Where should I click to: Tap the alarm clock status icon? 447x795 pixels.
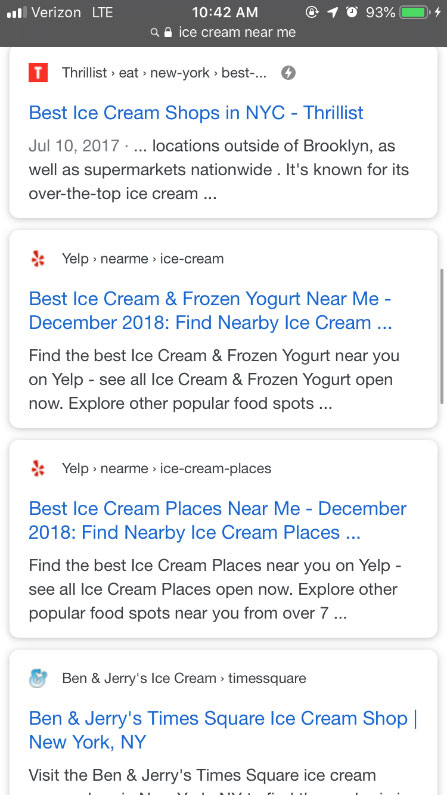tap(352, 12)
